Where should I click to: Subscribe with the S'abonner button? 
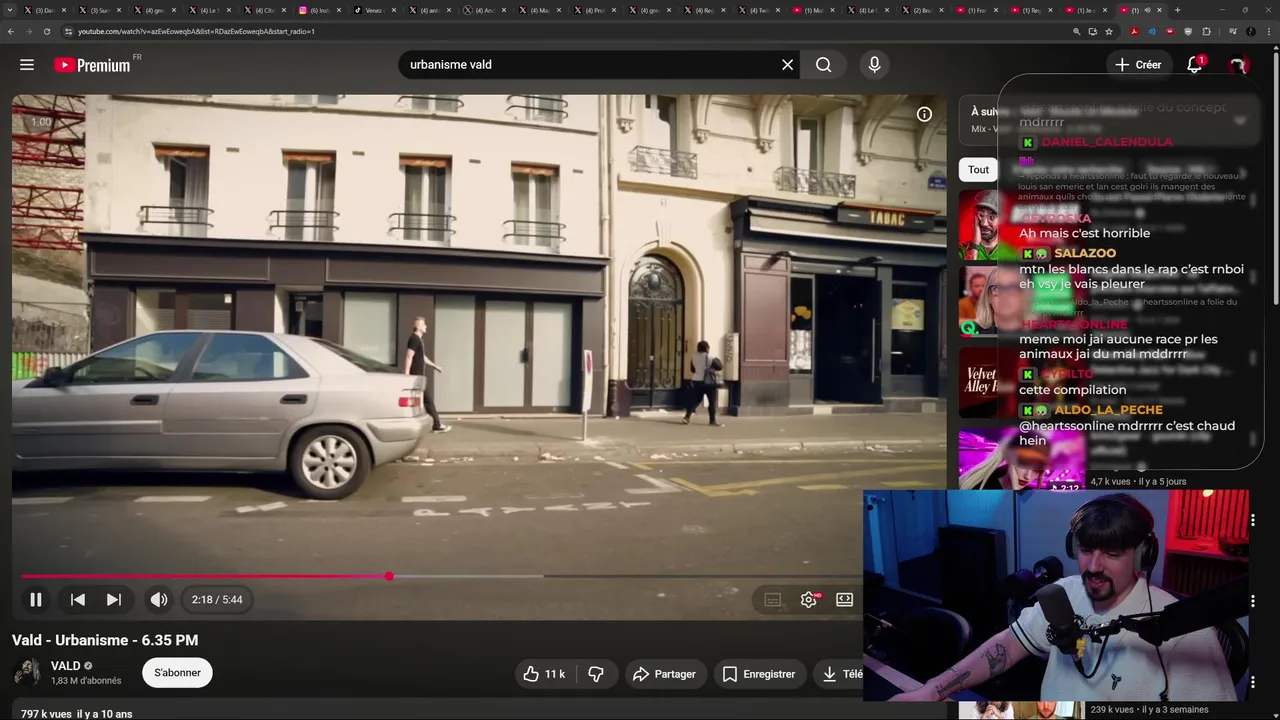point(177,672)
